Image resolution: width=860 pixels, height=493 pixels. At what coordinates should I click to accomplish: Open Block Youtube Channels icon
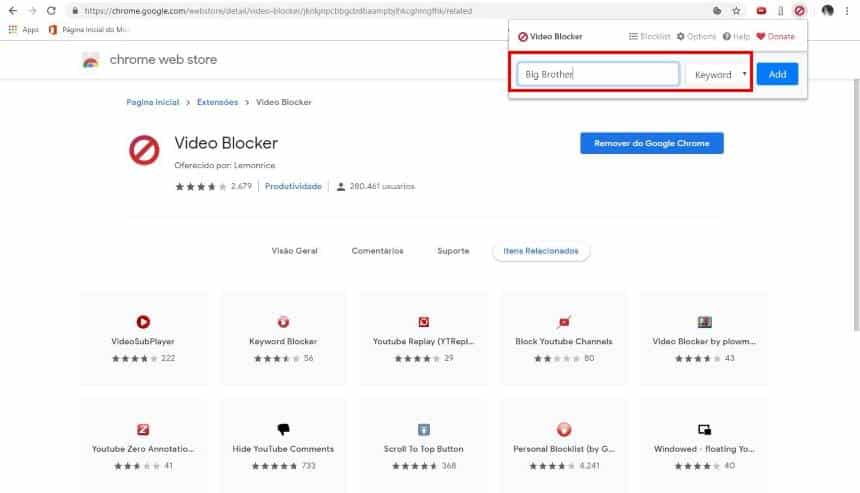click(x=564, y=322)
